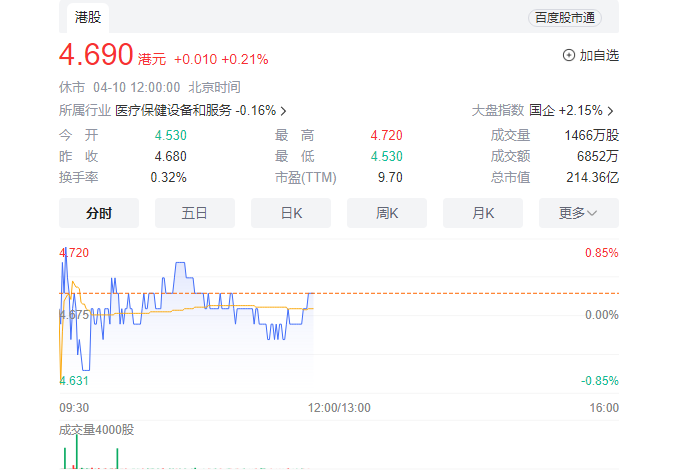Select the 月K monthly chart tab
This screenshot has width=676, height=476.
click(483, 213)
